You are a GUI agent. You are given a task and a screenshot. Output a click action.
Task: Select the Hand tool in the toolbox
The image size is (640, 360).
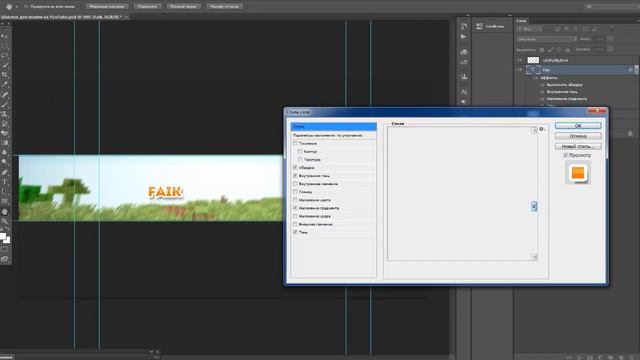pos(5,212)
